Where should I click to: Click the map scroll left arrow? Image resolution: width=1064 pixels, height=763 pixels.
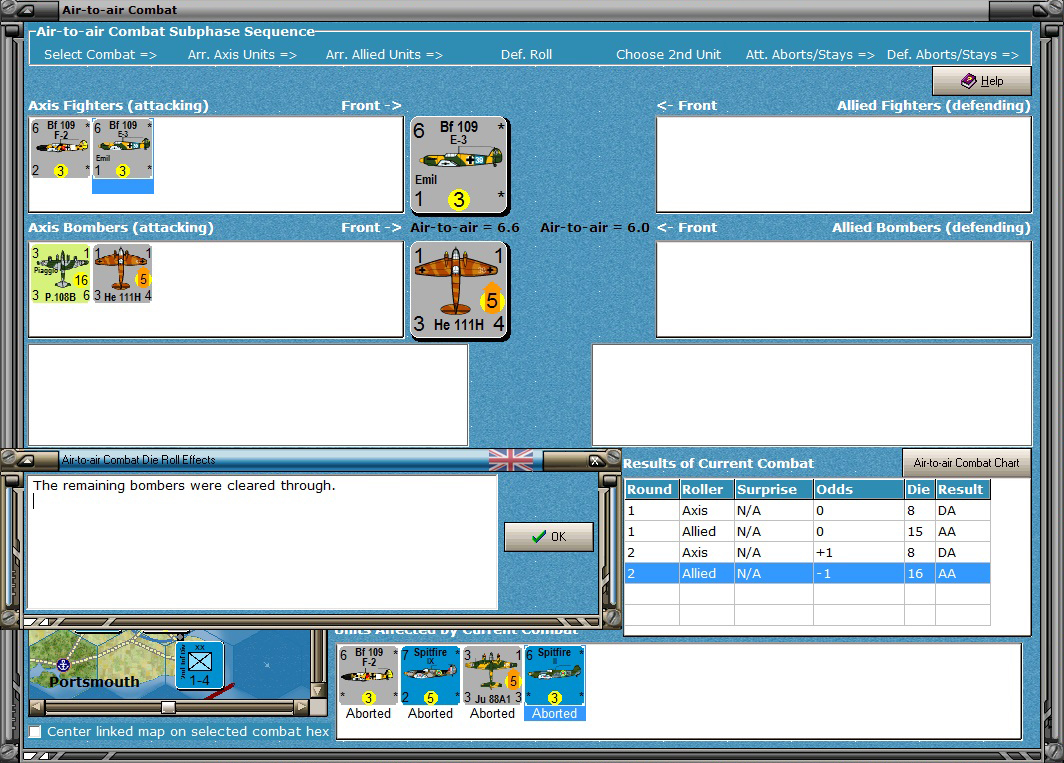click(37, 707)
